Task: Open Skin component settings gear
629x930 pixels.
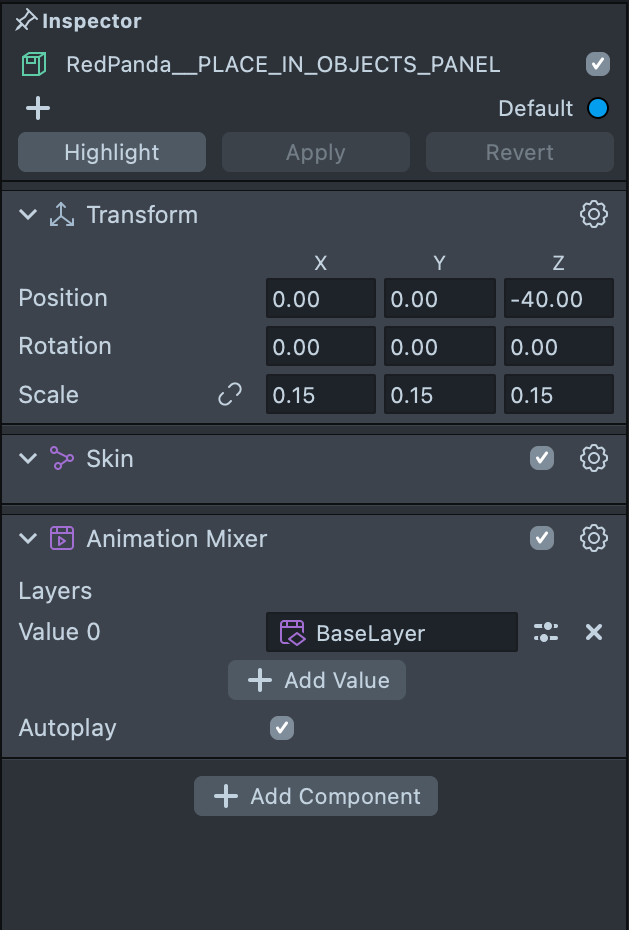Action: pyautogui.click(x=594, y=458)
